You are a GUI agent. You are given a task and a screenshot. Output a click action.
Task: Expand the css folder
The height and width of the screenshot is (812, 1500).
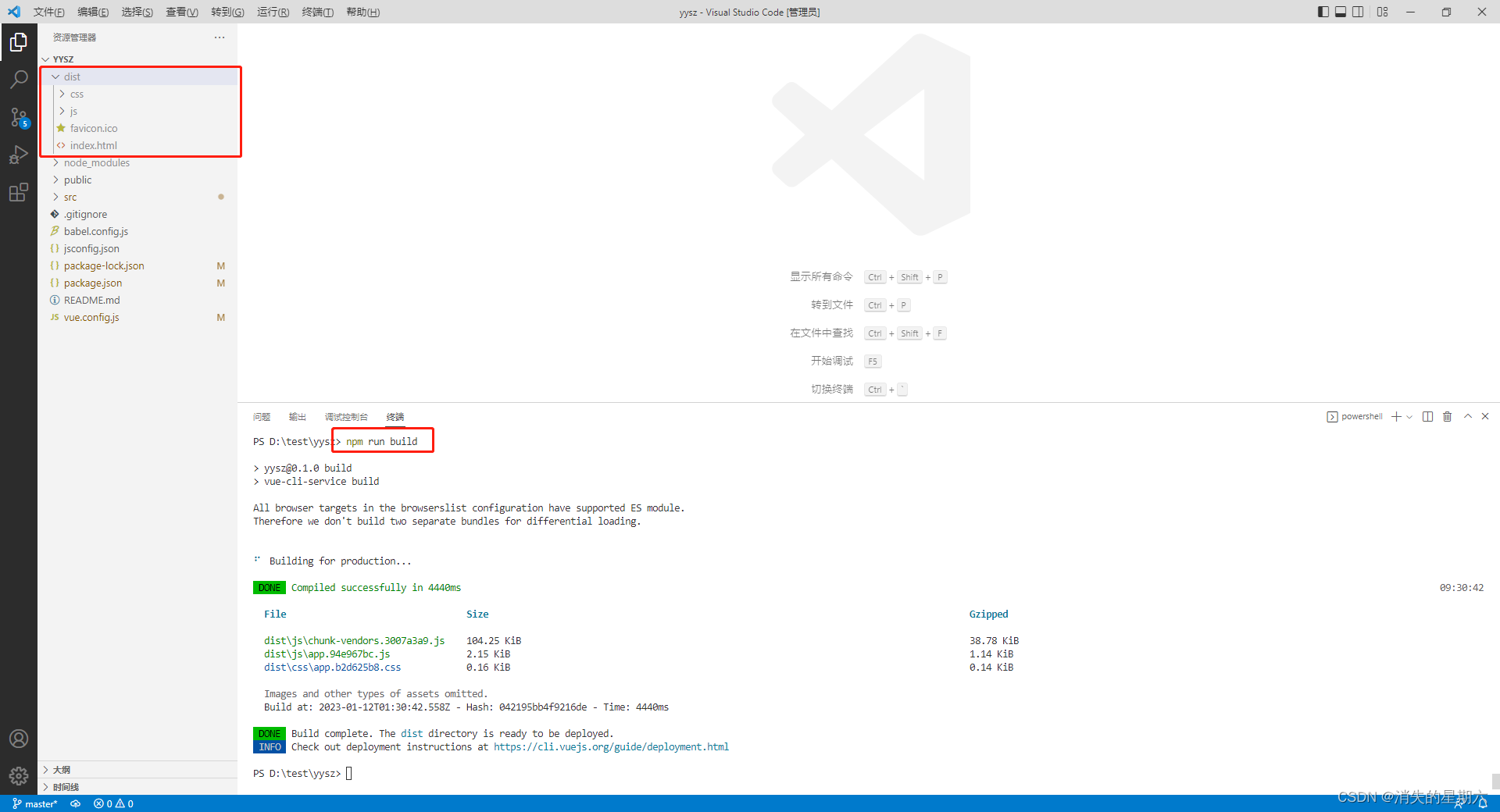pyautogui.click(x=137, y=94)
